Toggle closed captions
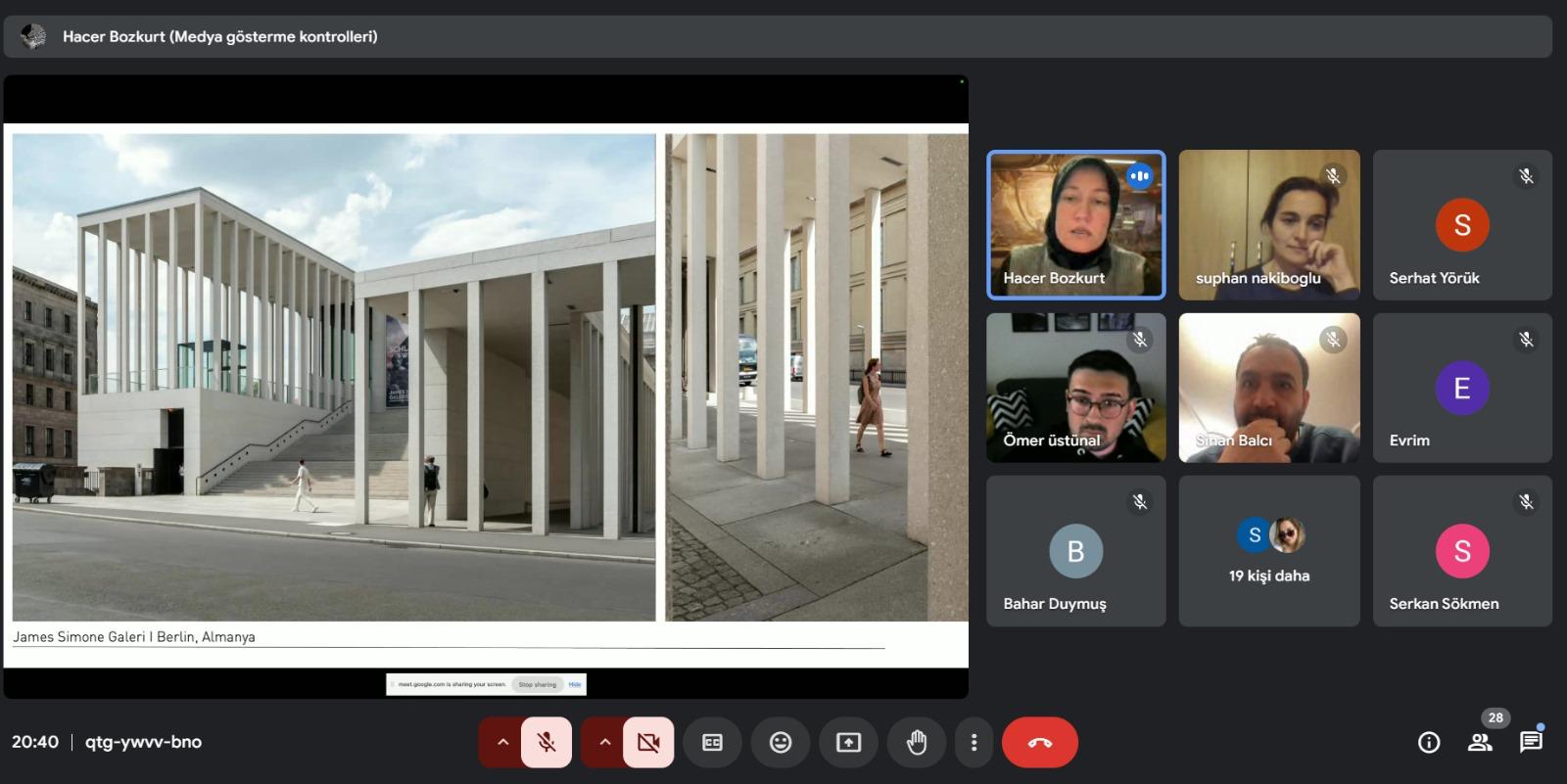 point(712,742)
